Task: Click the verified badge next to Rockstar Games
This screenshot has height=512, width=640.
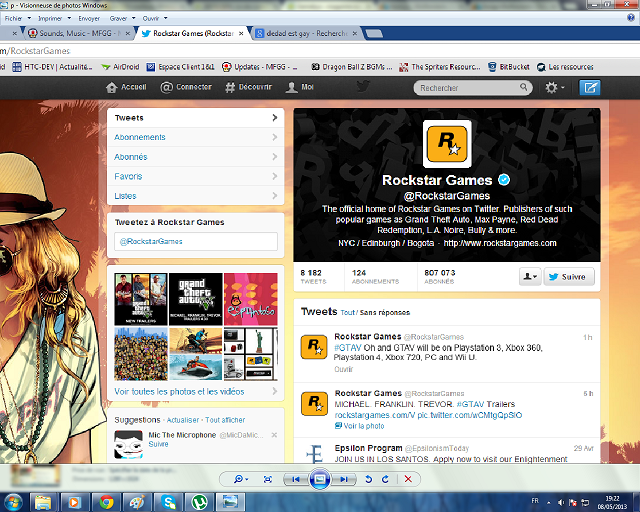Action: click(x=504, y=180)
